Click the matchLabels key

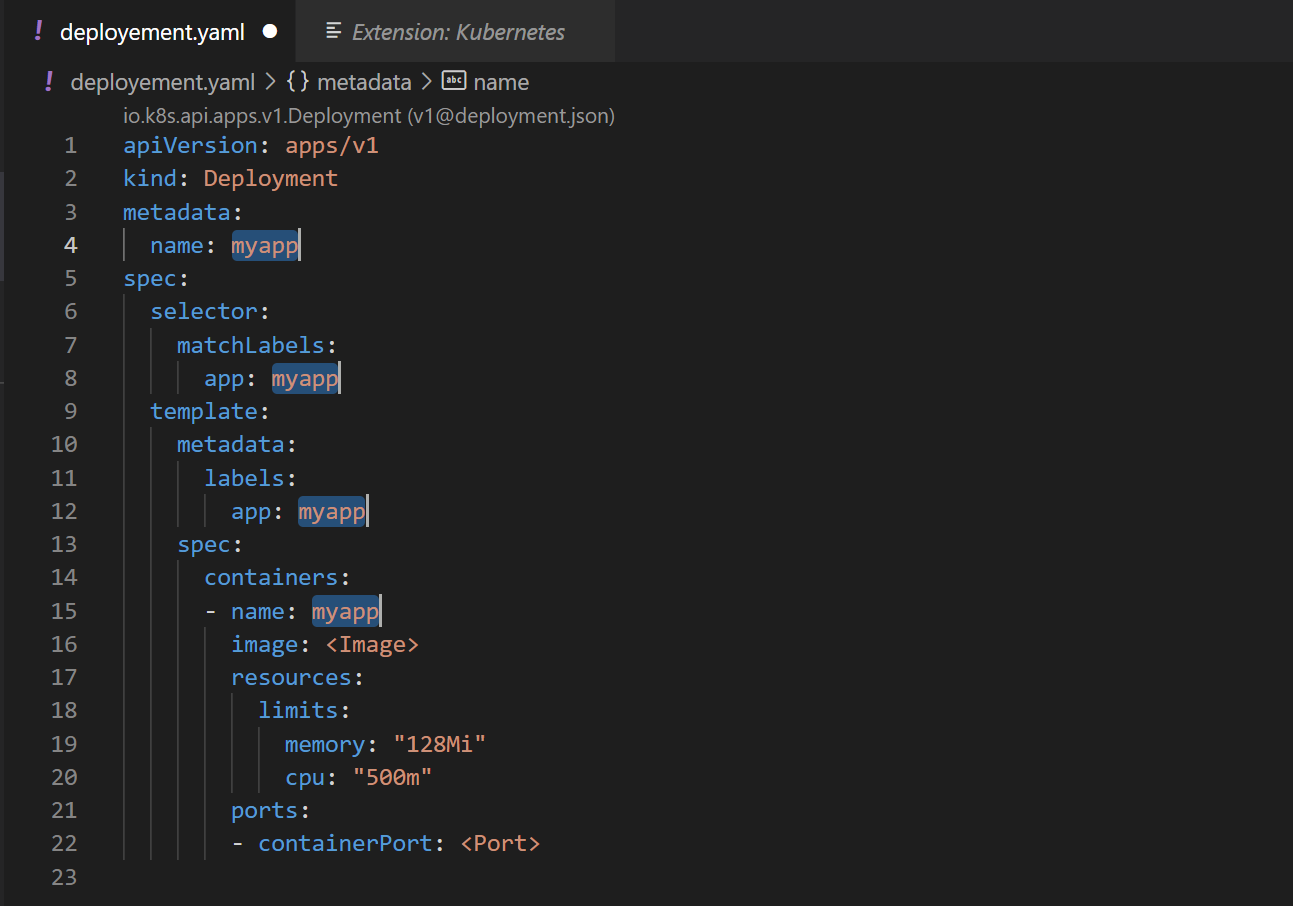click(x=251, y=345)
